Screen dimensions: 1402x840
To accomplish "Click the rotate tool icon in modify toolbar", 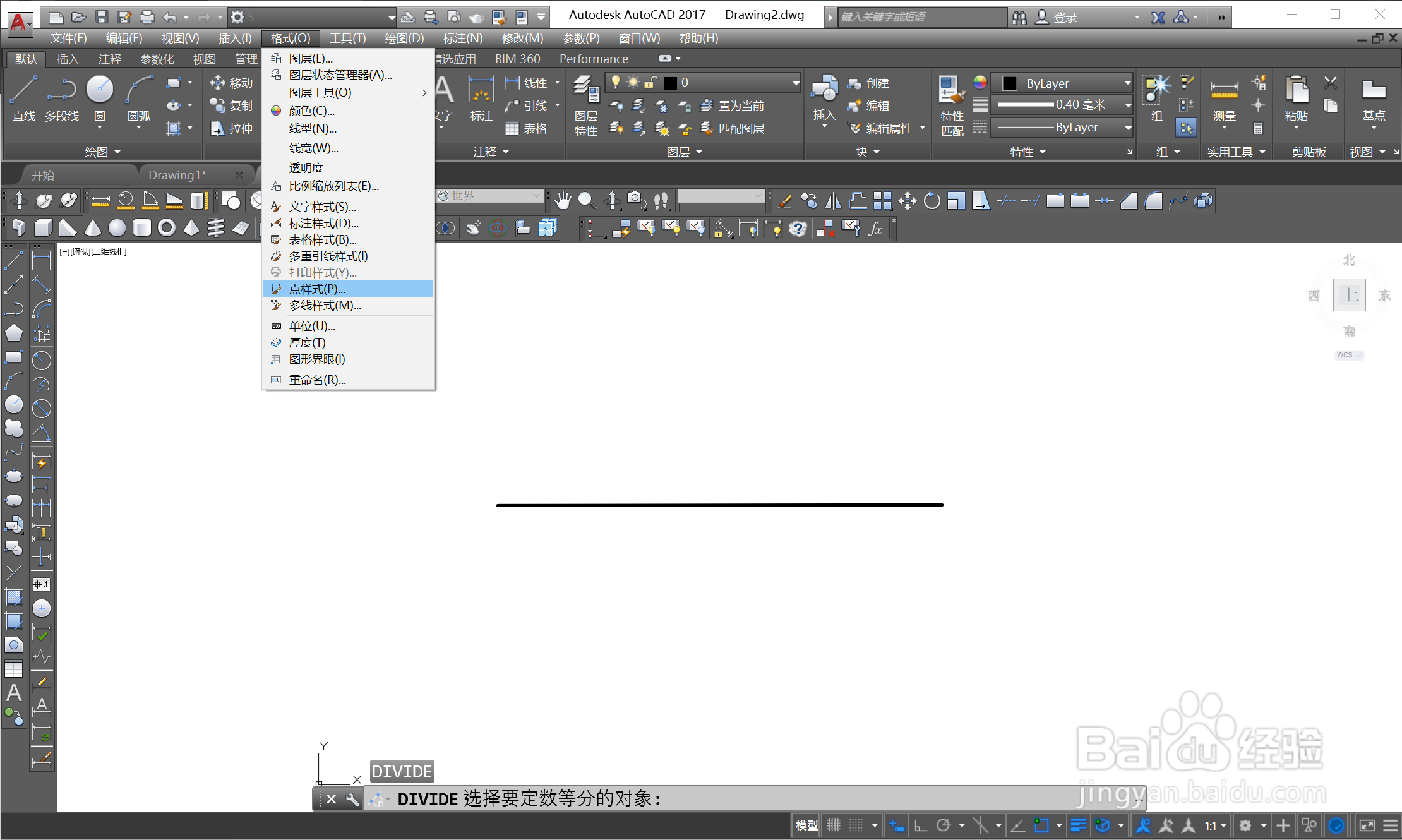I will click(x=932, y=201).
